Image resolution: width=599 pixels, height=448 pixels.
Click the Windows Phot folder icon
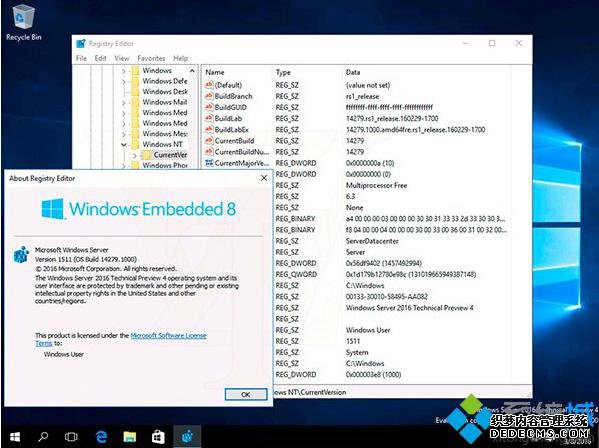click(x=135, y=165)
